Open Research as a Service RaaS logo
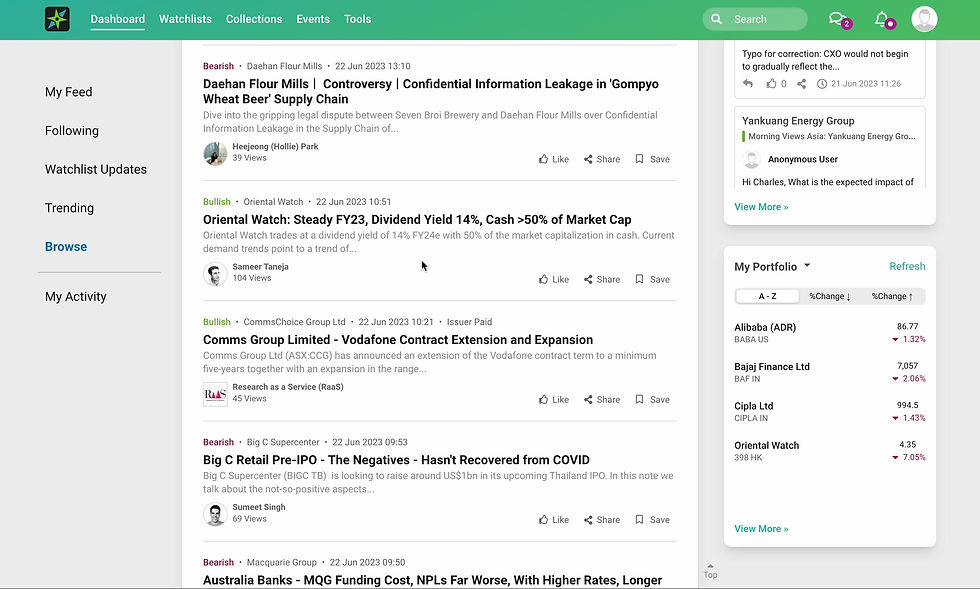The width and height of the screenshot is (980, 589). pos(215,394)
